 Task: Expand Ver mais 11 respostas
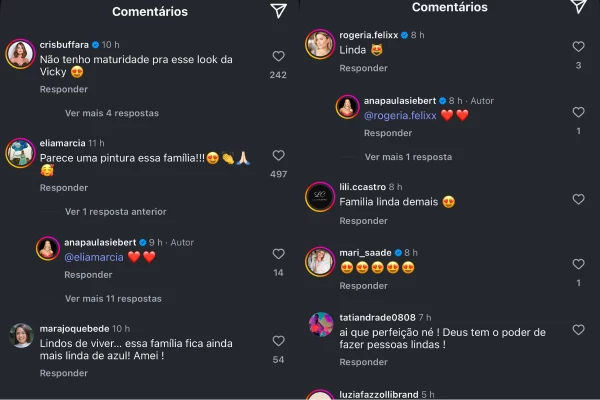113,299
